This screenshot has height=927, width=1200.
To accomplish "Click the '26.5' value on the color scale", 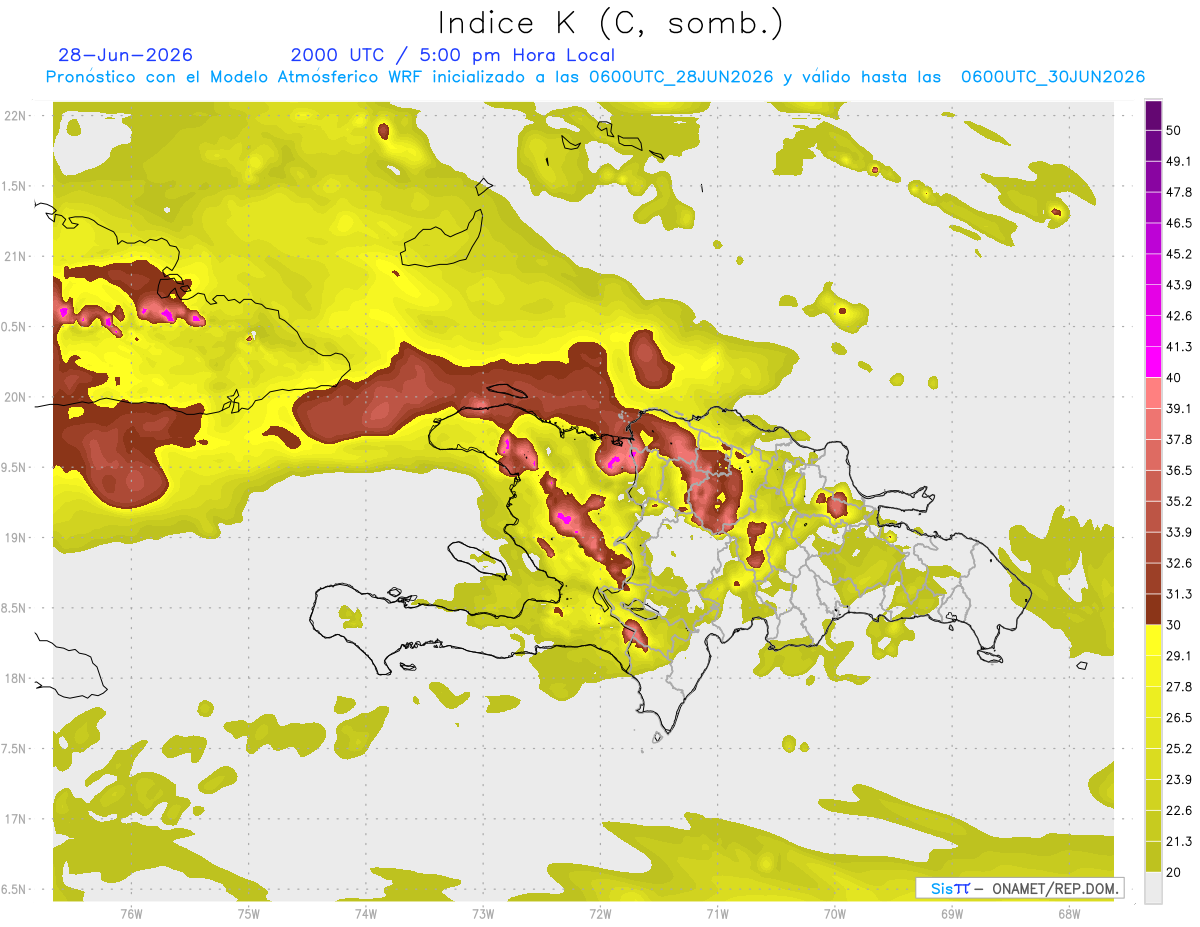I will point(1179,717).
